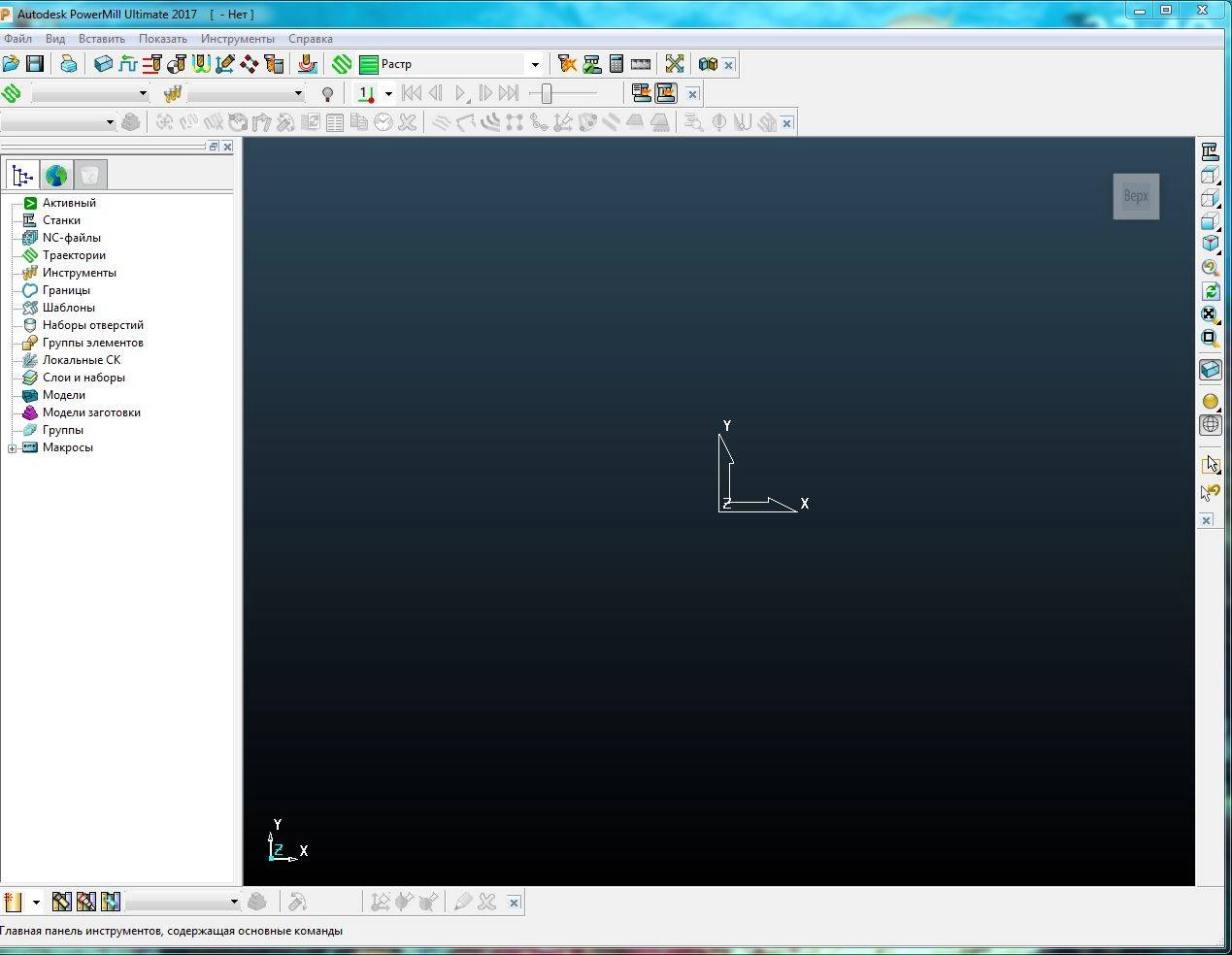Image resolution: width=1232 pixels, height=955 pixels.
Task: Toggle shaded view gold sphere icon
Action: (1210, 401)
